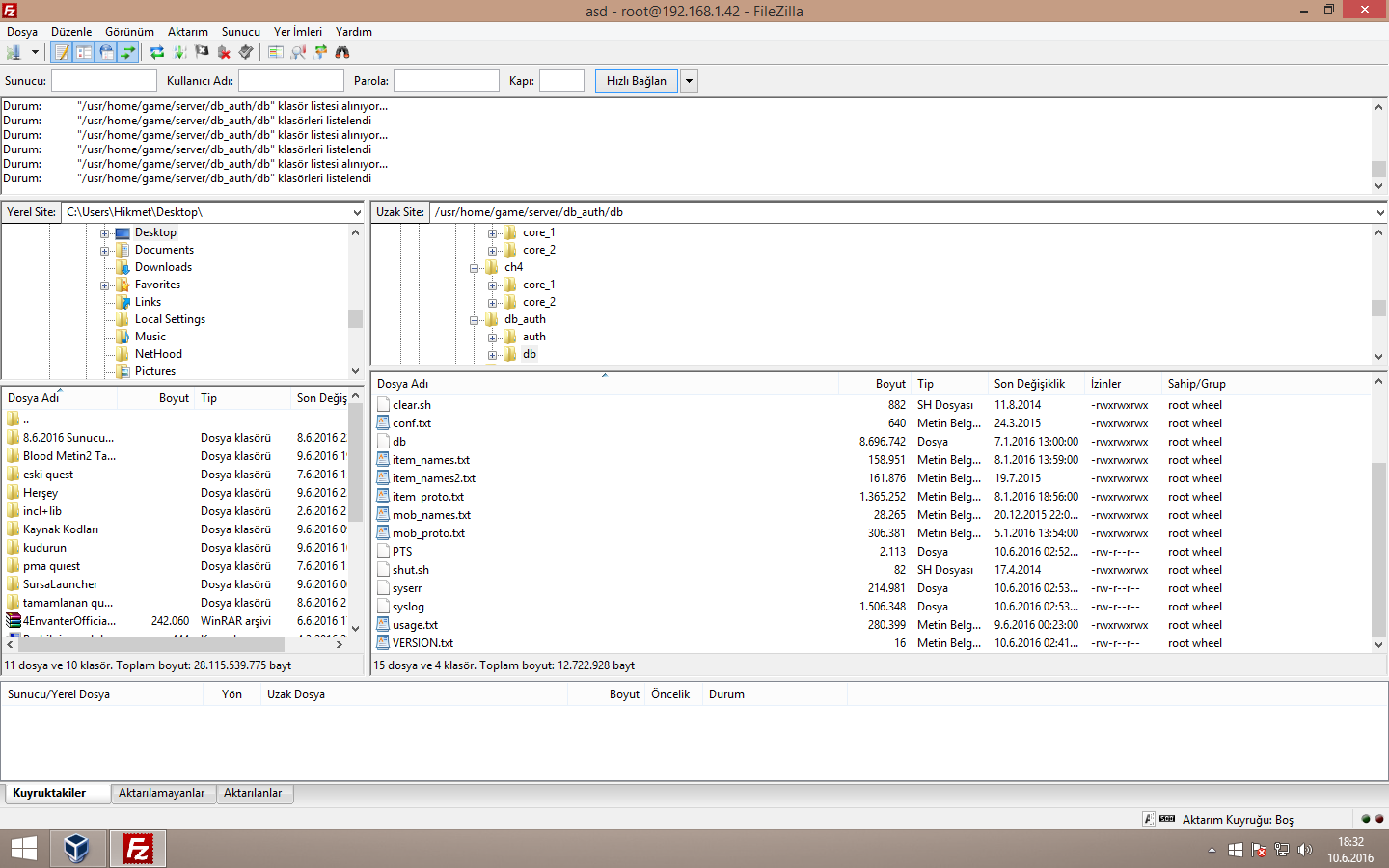1389x868 pixels.
Task: Click the Downloads folder in the local tree
Action: [x=163, y=267]
